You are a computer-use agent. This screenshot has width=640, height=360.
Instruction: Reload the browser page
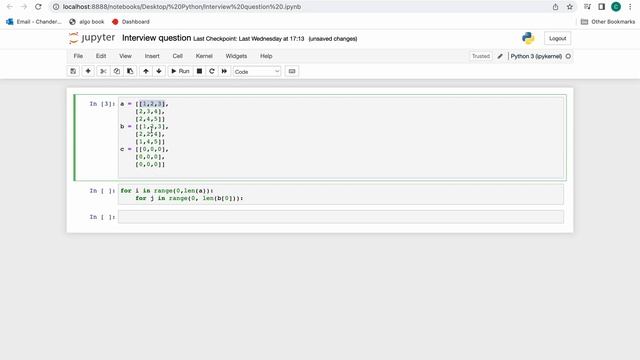tap(38, 7)
